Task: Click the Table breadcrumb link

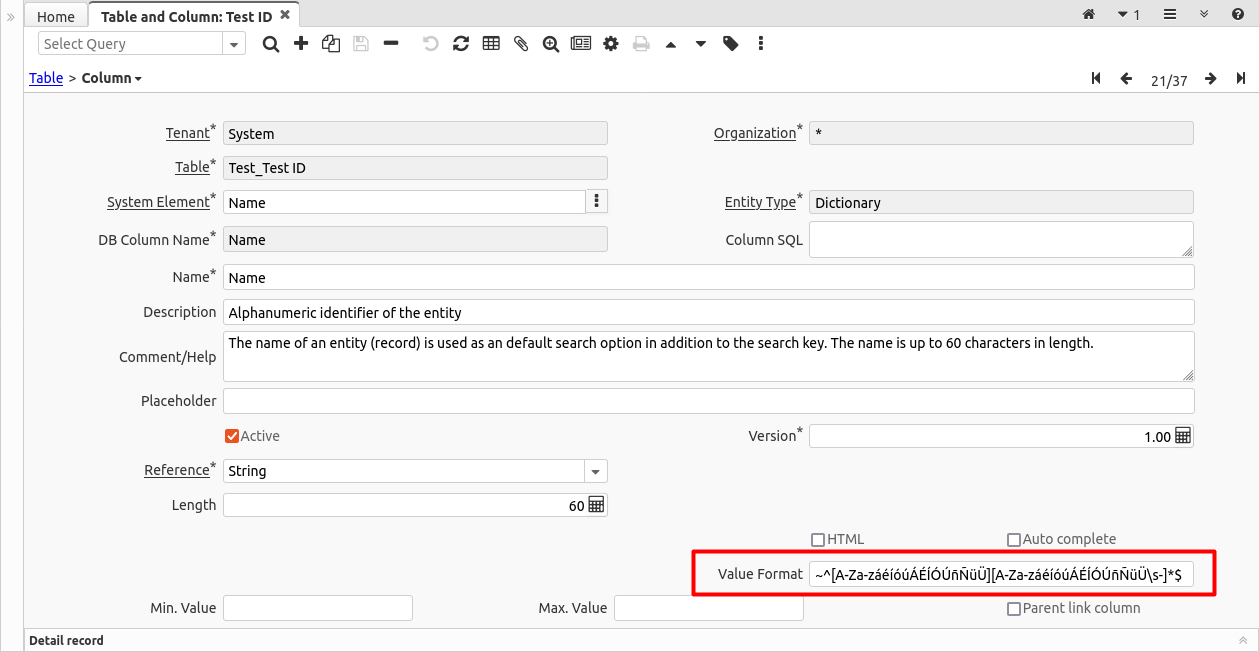Action: pos(46,78)
